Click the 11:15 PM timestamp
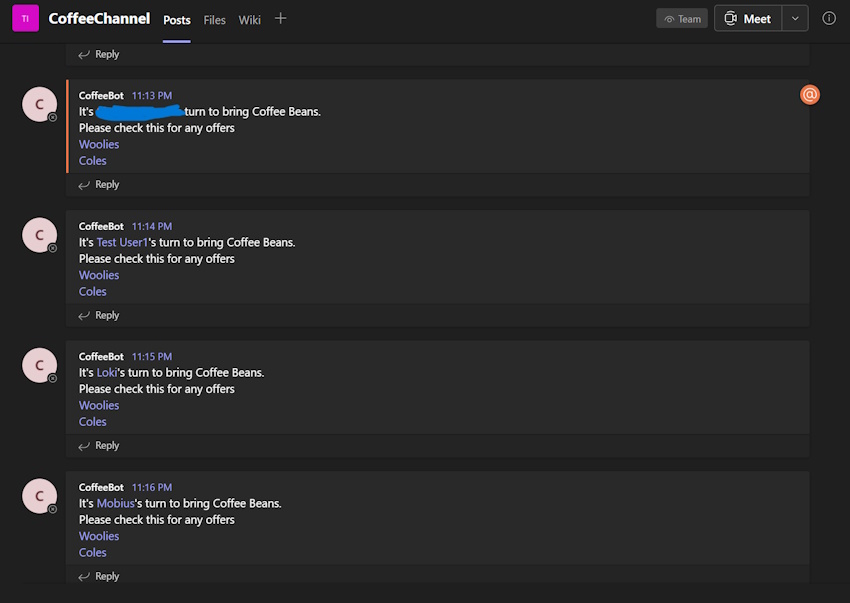This screenshot has width=850, height=603. click(x=152, y=356)
